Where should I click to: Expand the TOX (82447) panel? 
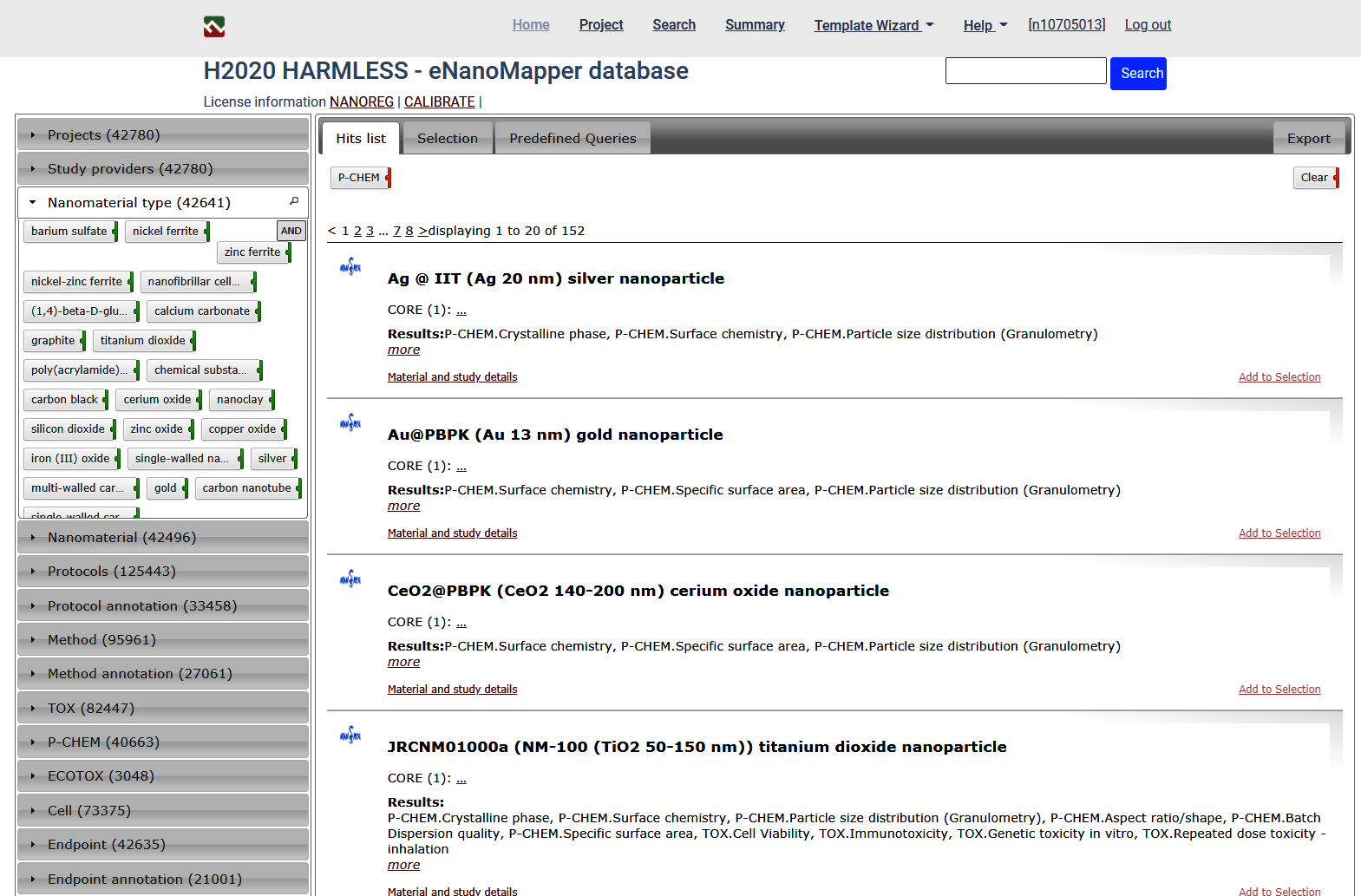(x=163, y=708)
